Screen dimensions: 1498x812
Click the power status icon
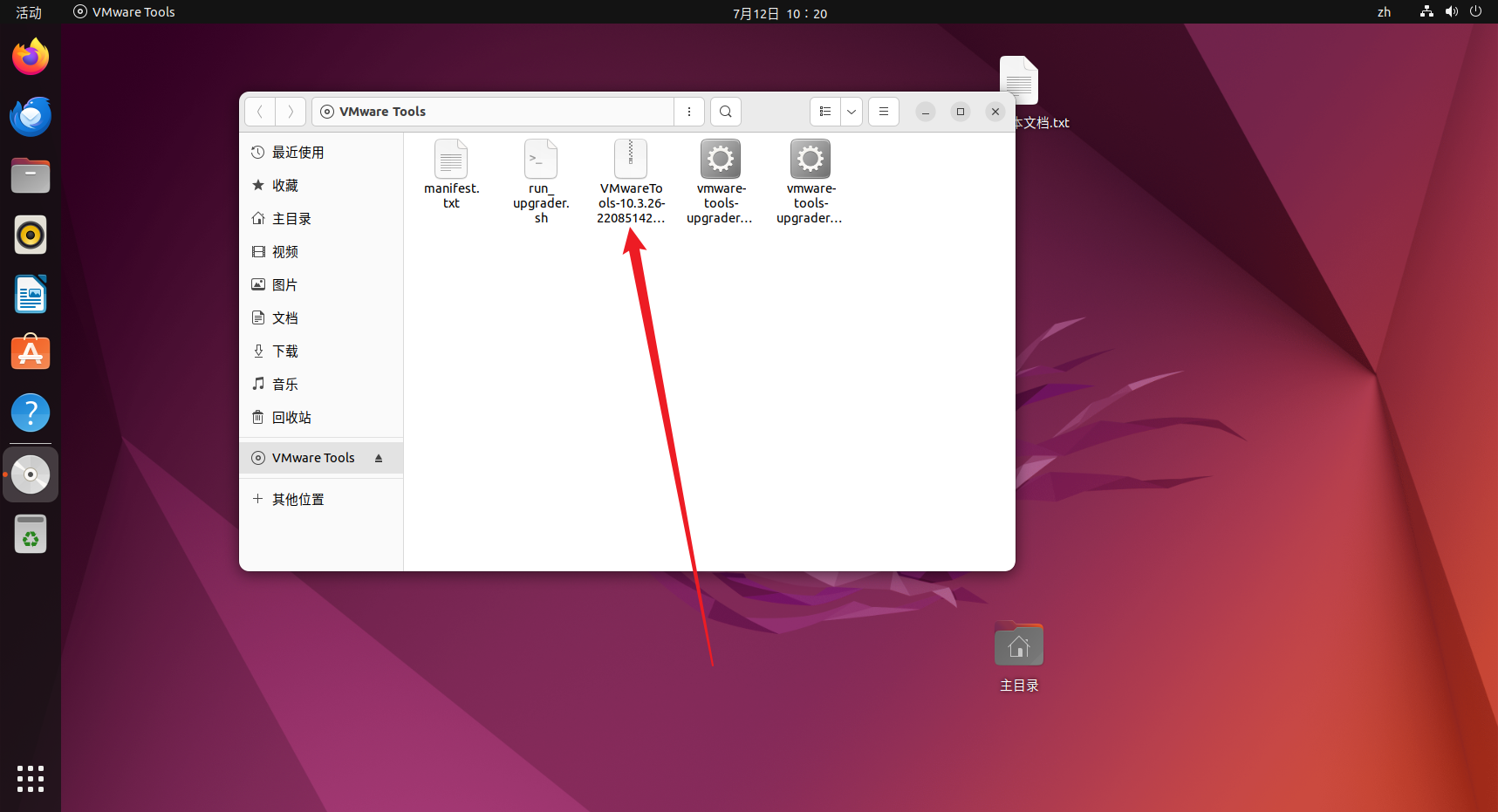(1475, 11)
